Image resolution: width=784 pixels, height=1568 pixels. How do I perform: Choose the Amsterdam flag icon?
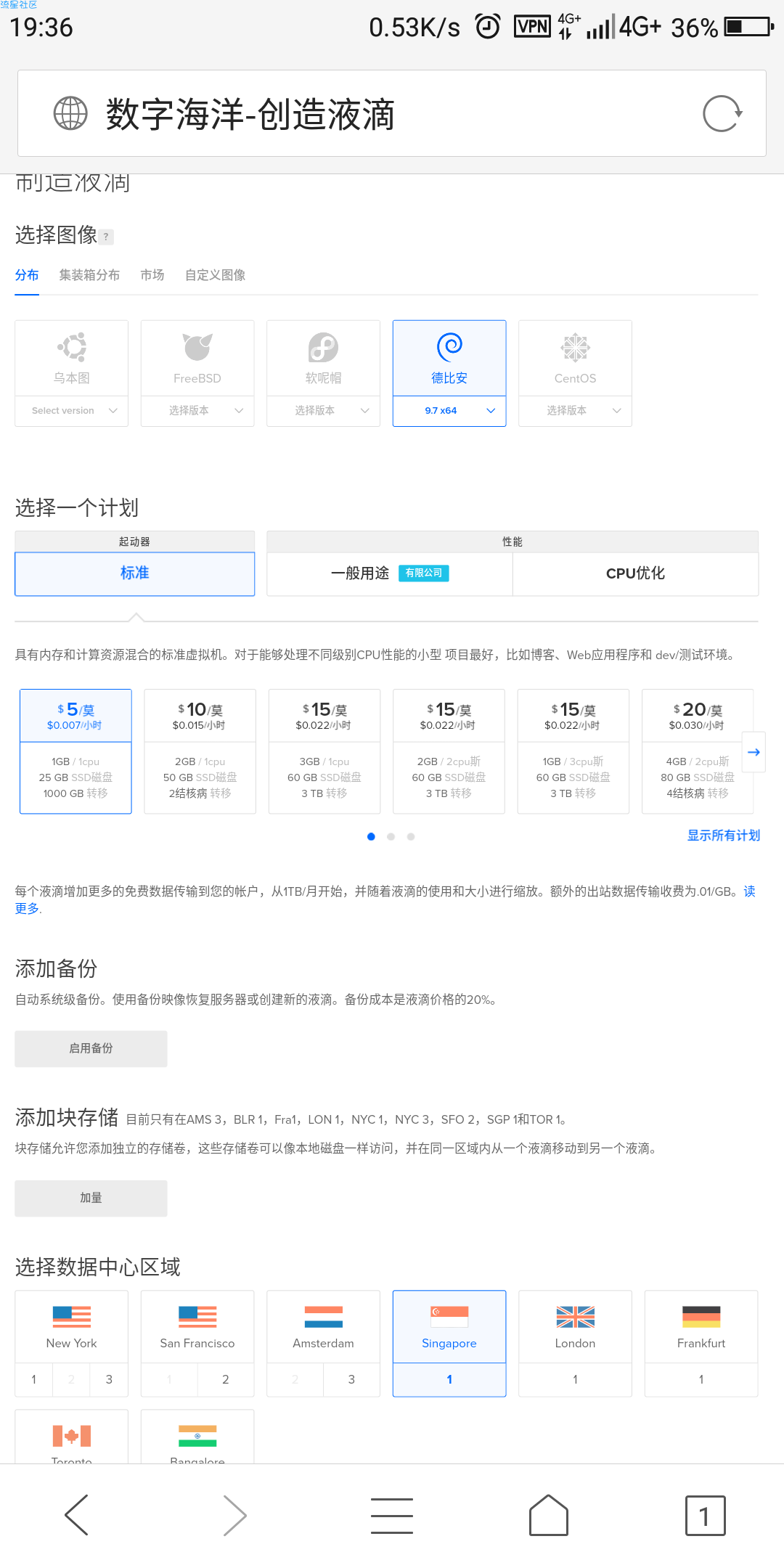click(x=323, y=1316)
